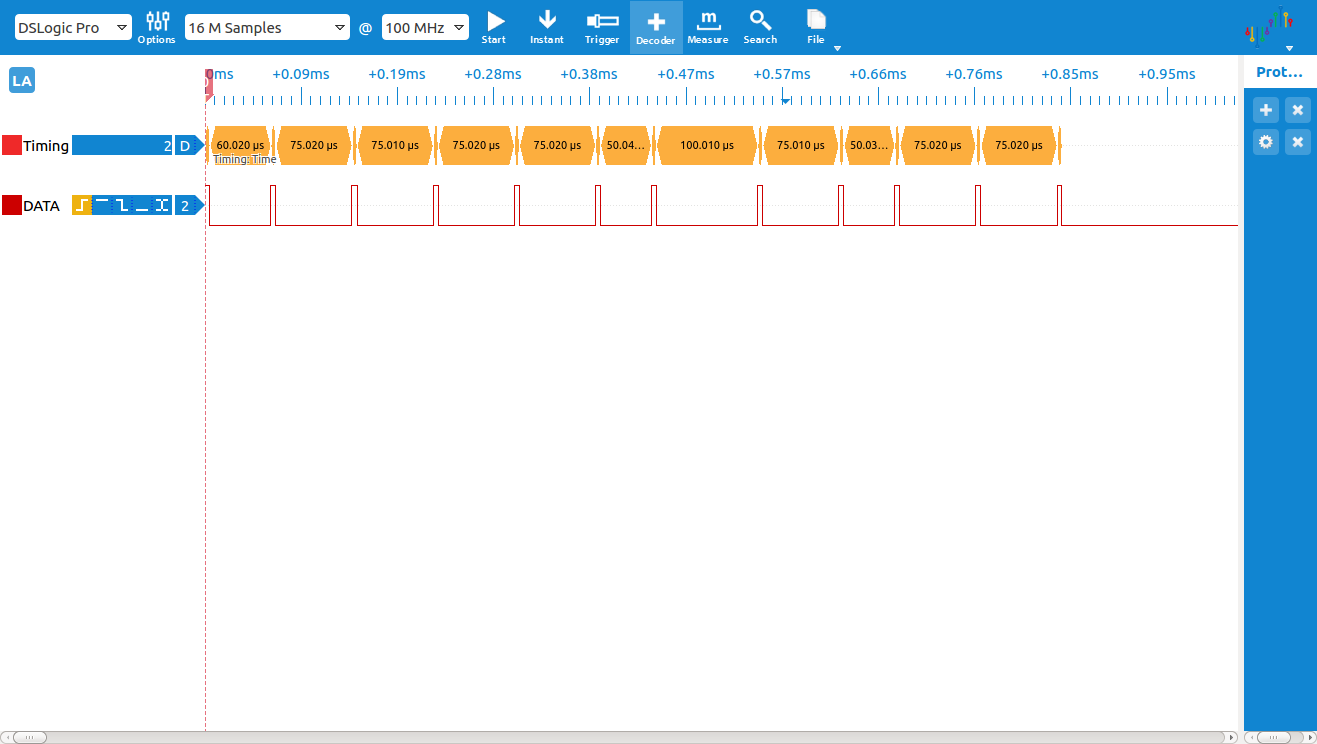Expand the 16 M Samples dropdown
This screenshot has width=1317, height=744.
[x=267, y=28]
